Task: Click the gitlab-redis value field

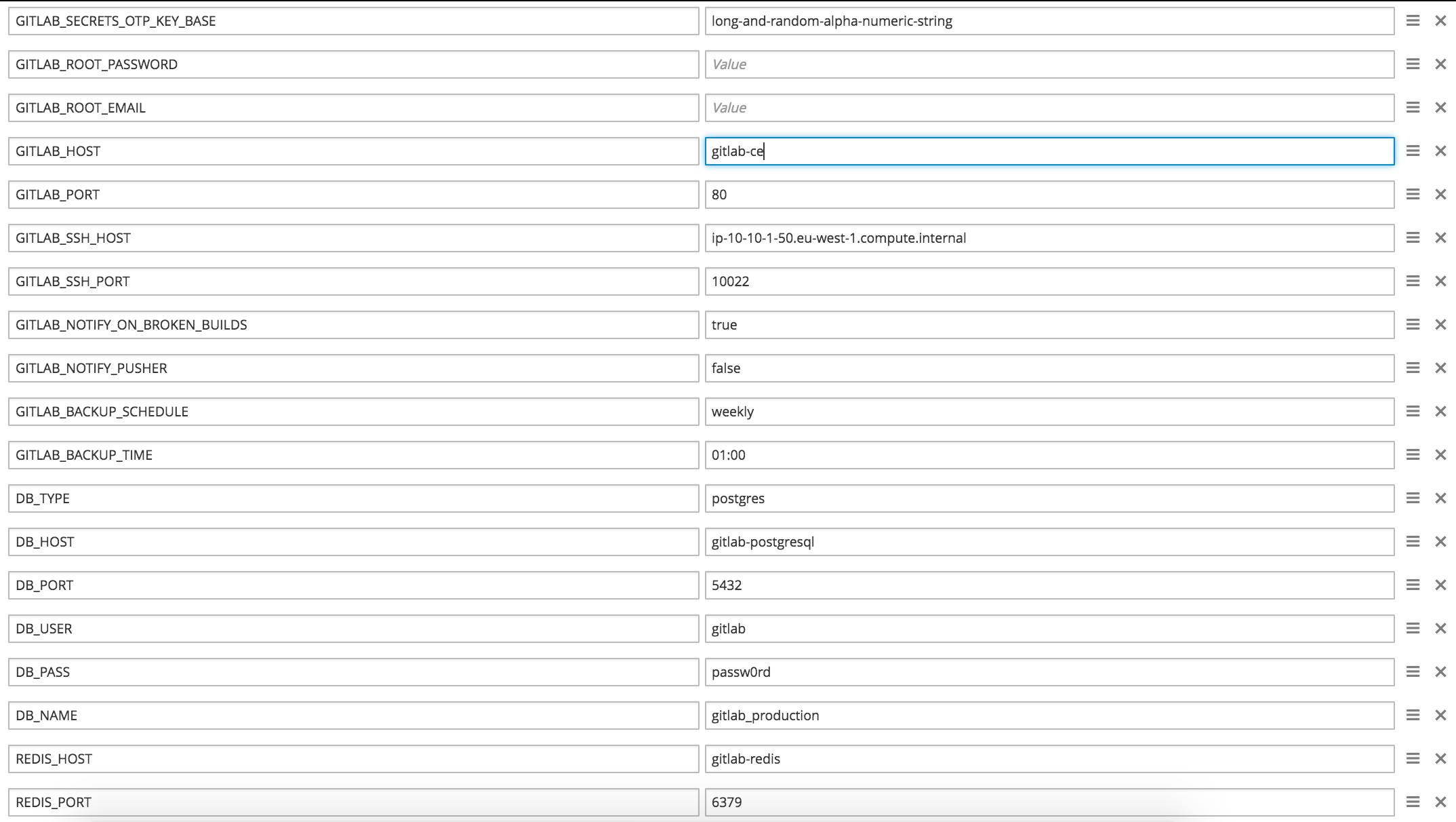Action: (1049, 759)
